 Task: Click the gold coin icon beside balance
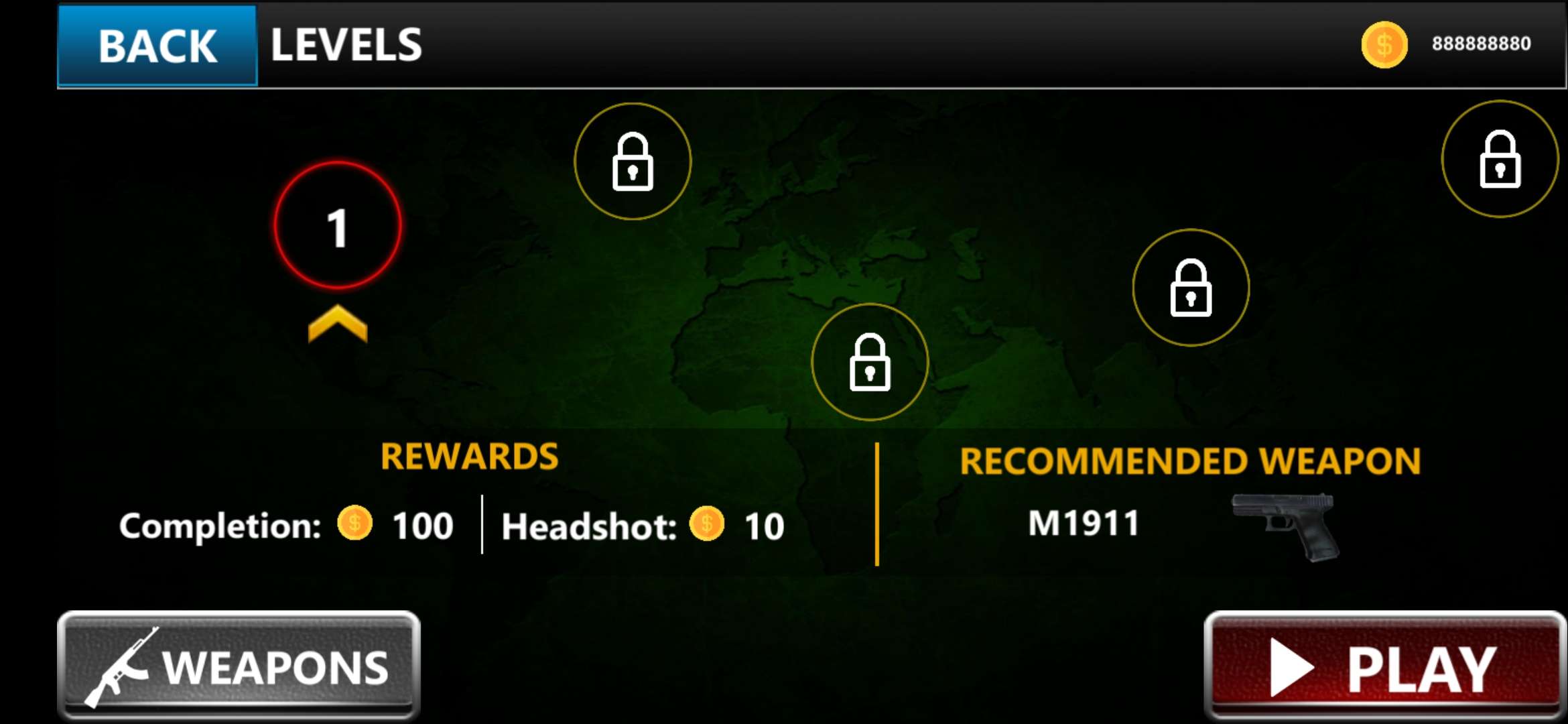[1384, 45]
